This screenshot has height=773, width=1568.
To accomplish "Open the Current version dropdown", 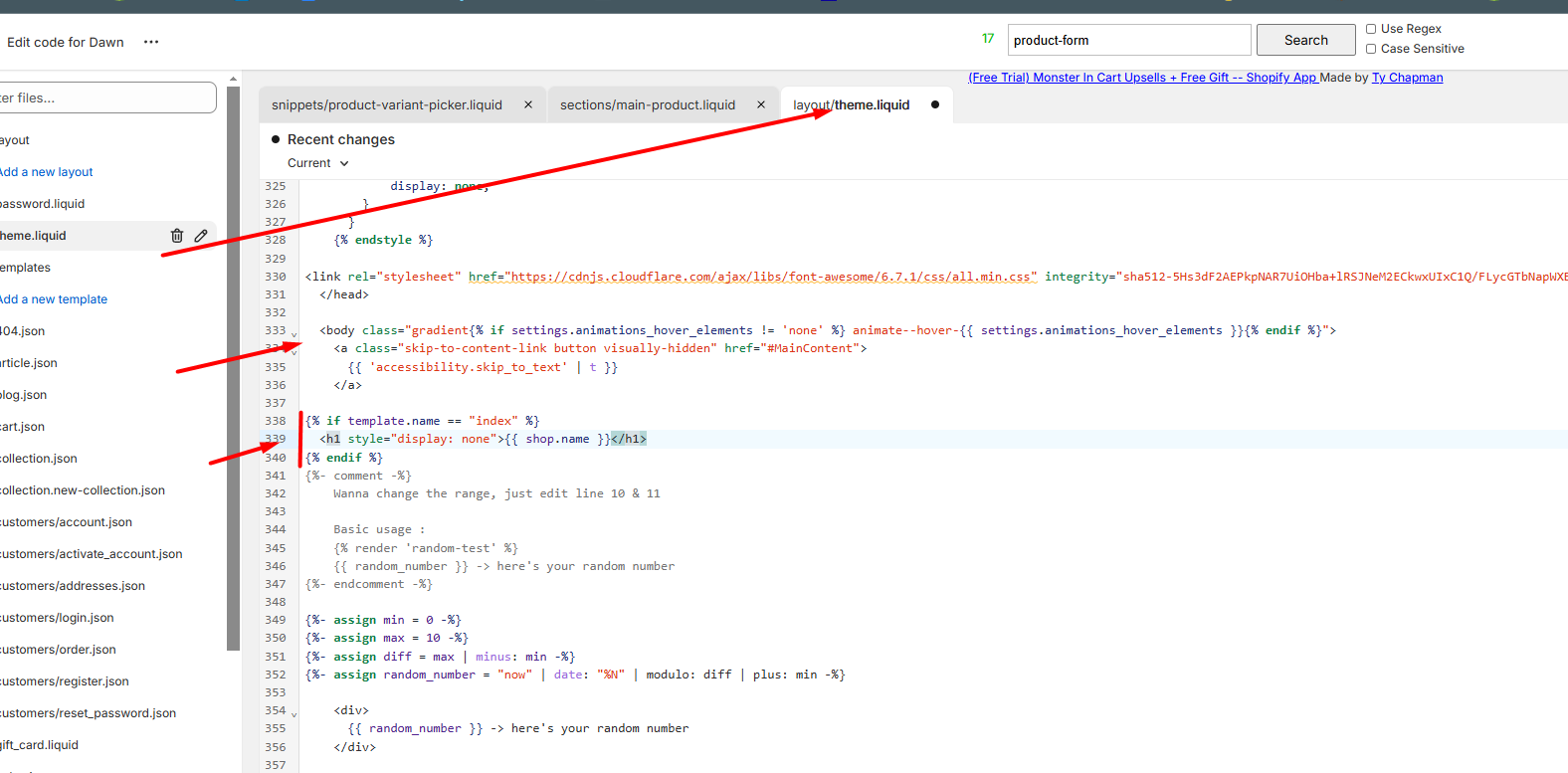I will tap(318, 163).
